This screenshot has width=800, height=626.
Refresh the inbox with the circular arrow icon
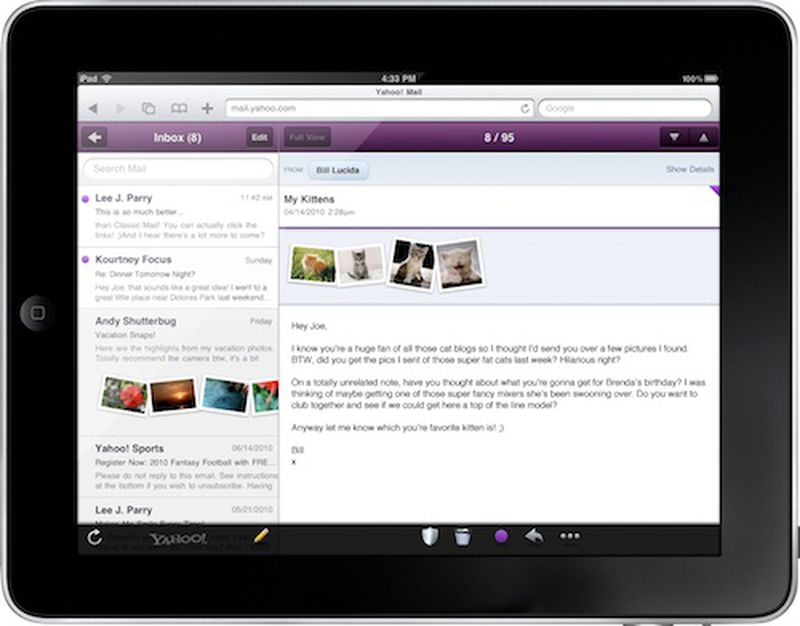(x=93, y=536)
